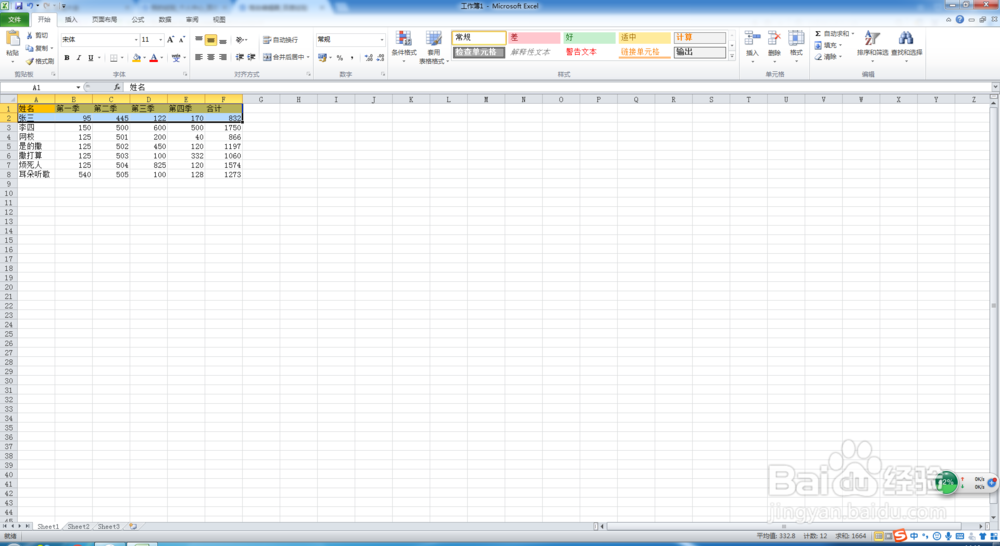Apply the Check Cell (检查单元格) style
Viewport: 1000px width, 546px height.
point(479,52)
